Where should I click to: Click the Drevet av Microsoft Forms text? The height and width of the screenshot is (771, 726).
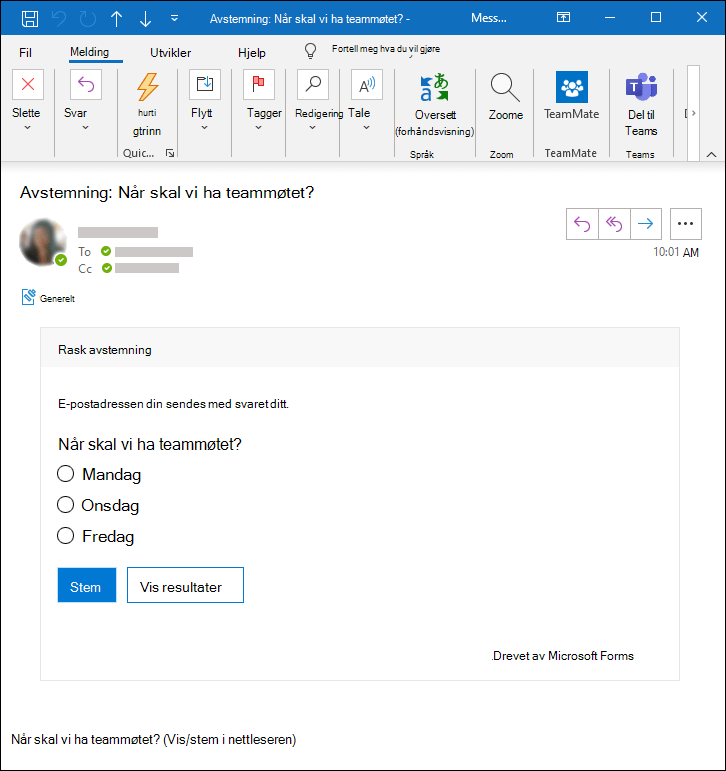click(563, 656)
